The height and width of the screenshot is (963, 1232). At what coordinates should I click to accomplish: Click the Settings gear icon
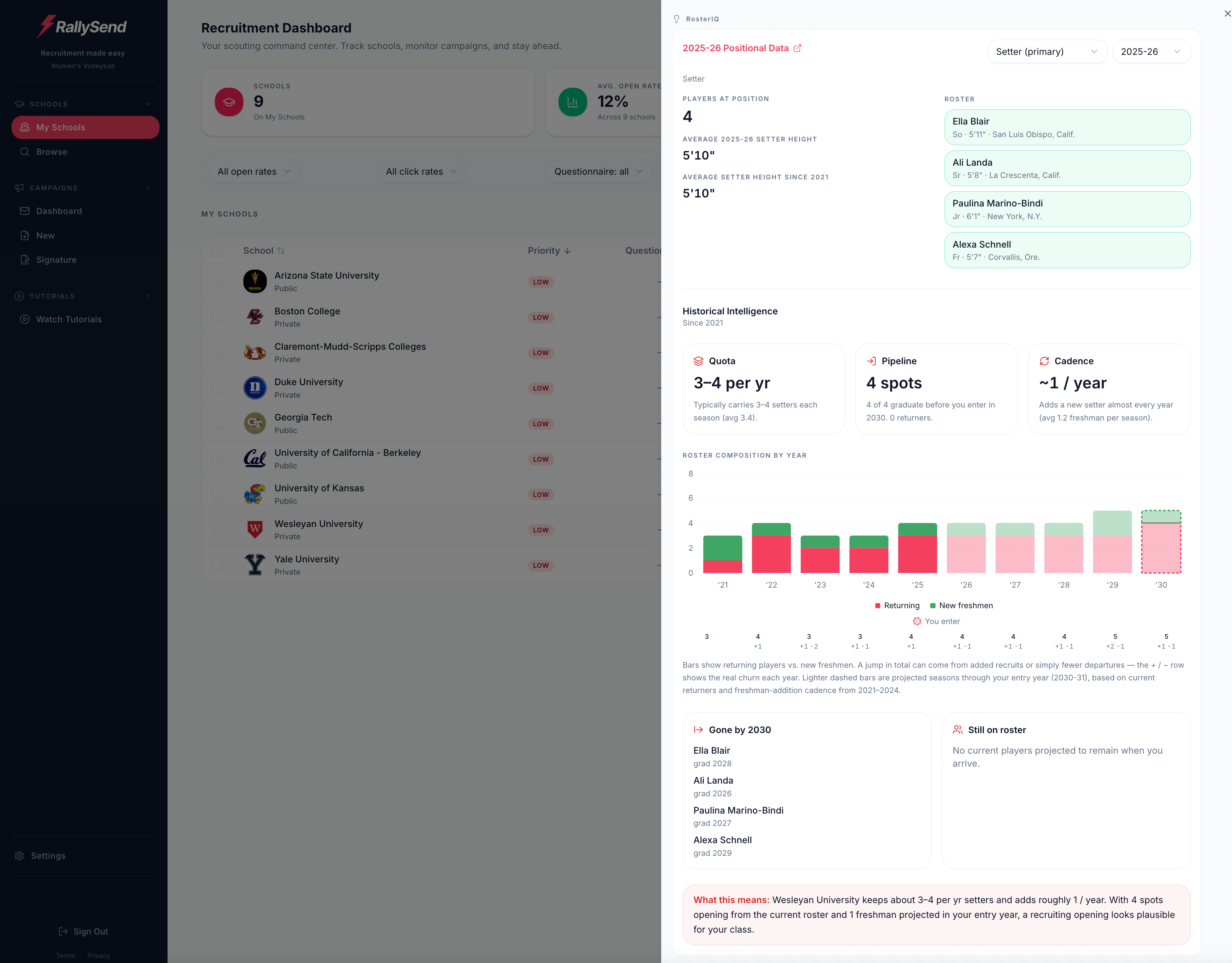pyautogui.click(x=19, y=856)
